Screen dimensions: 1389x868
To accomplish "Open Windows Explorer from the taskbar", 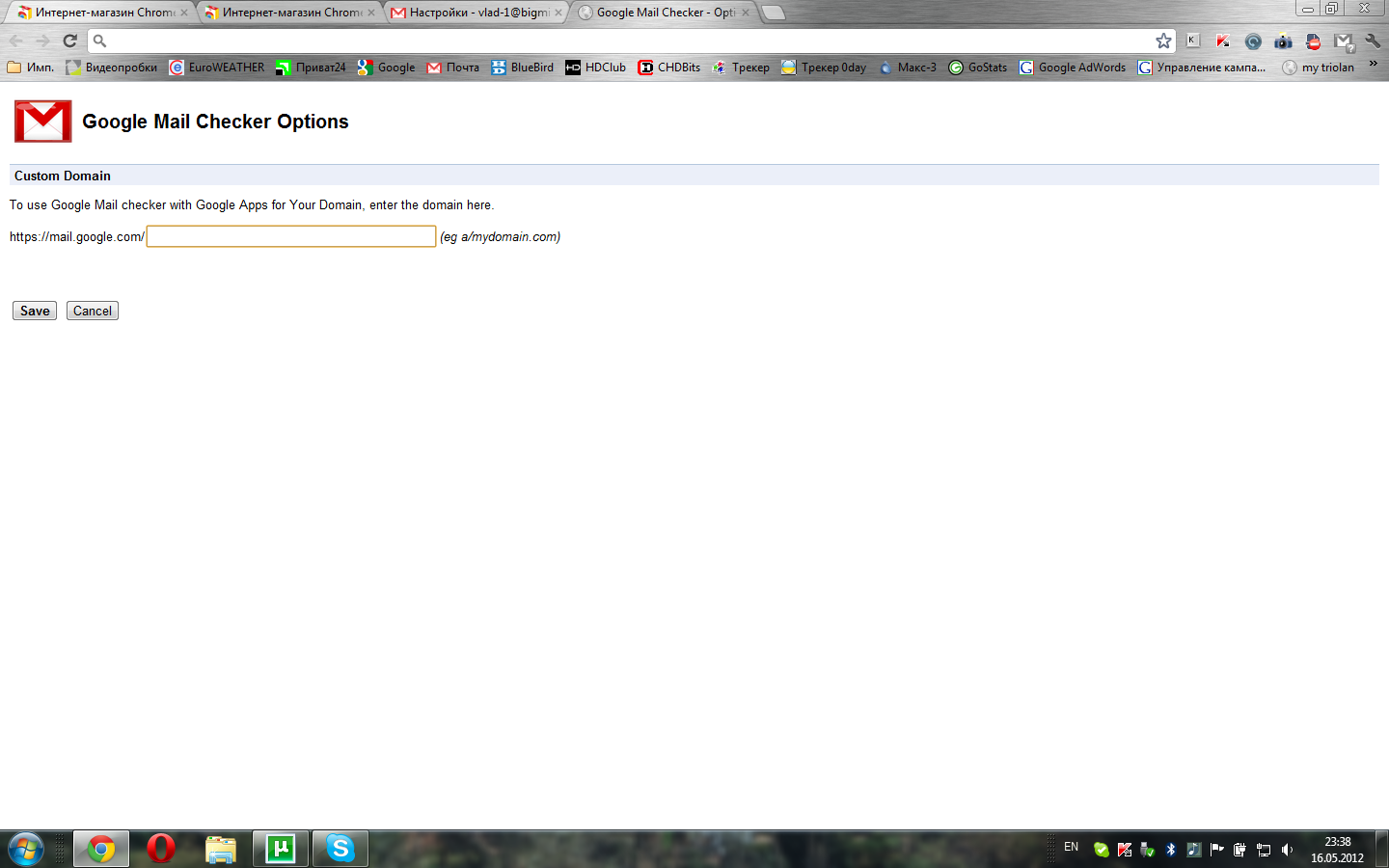I will pos(221,849).
